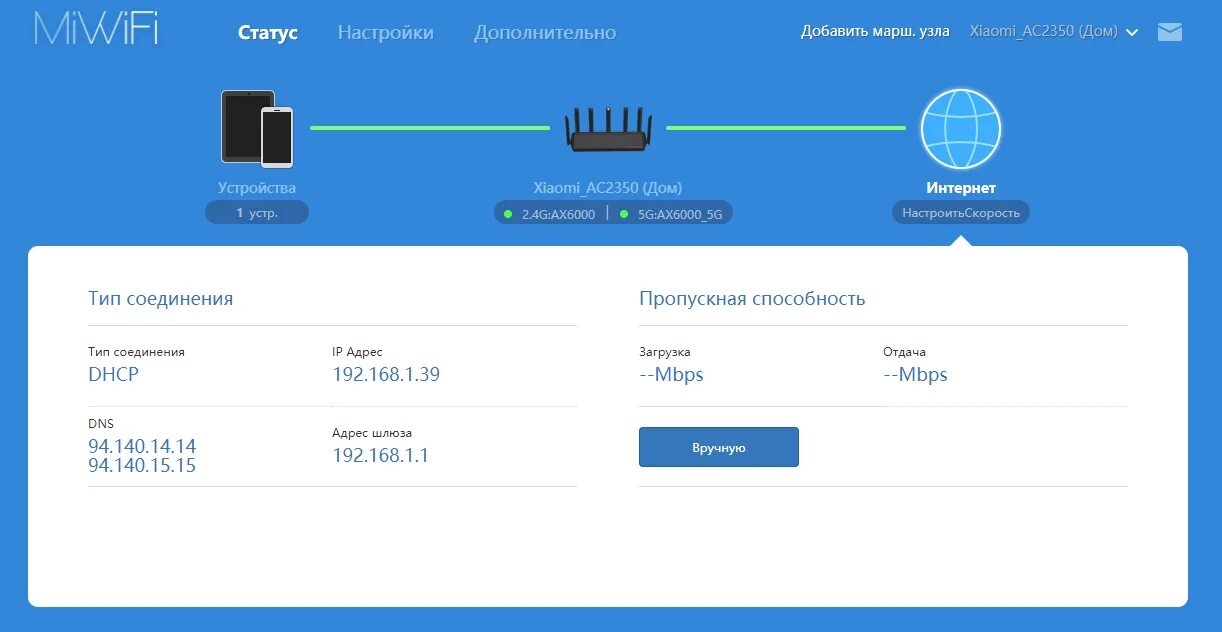Screen dimensions: 1222x632
Task: Open the Дополнительно tab
Action: (x=545, y=33)
